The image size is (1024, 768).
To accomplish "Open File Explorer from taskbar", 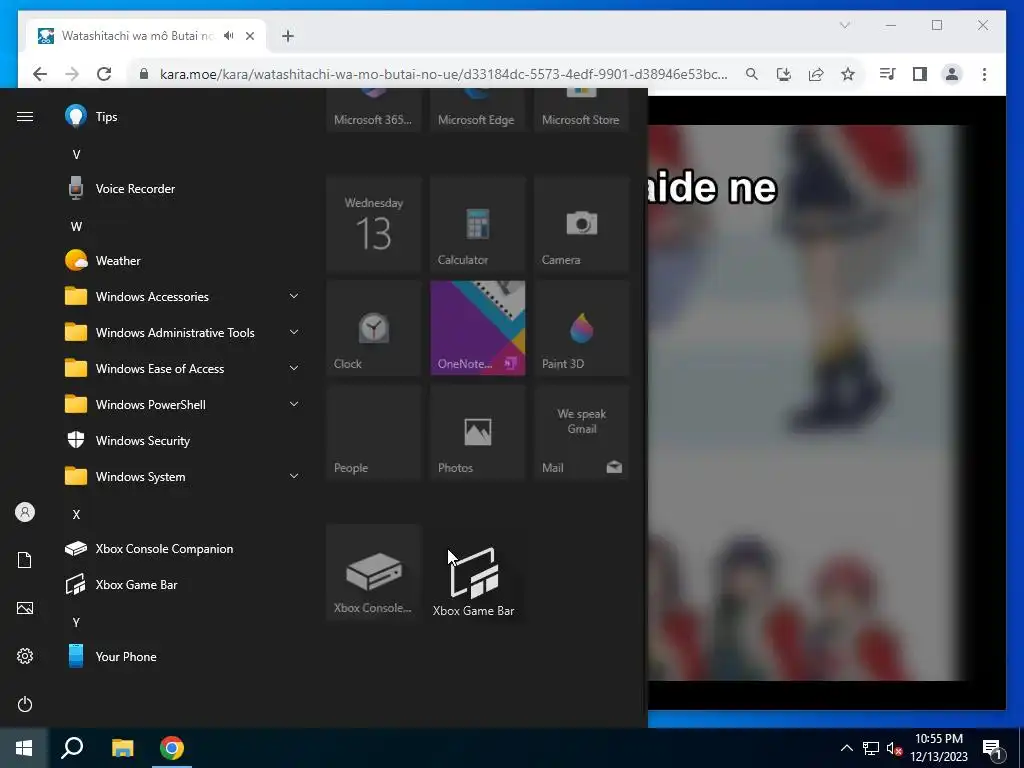I will click(122, 748).
